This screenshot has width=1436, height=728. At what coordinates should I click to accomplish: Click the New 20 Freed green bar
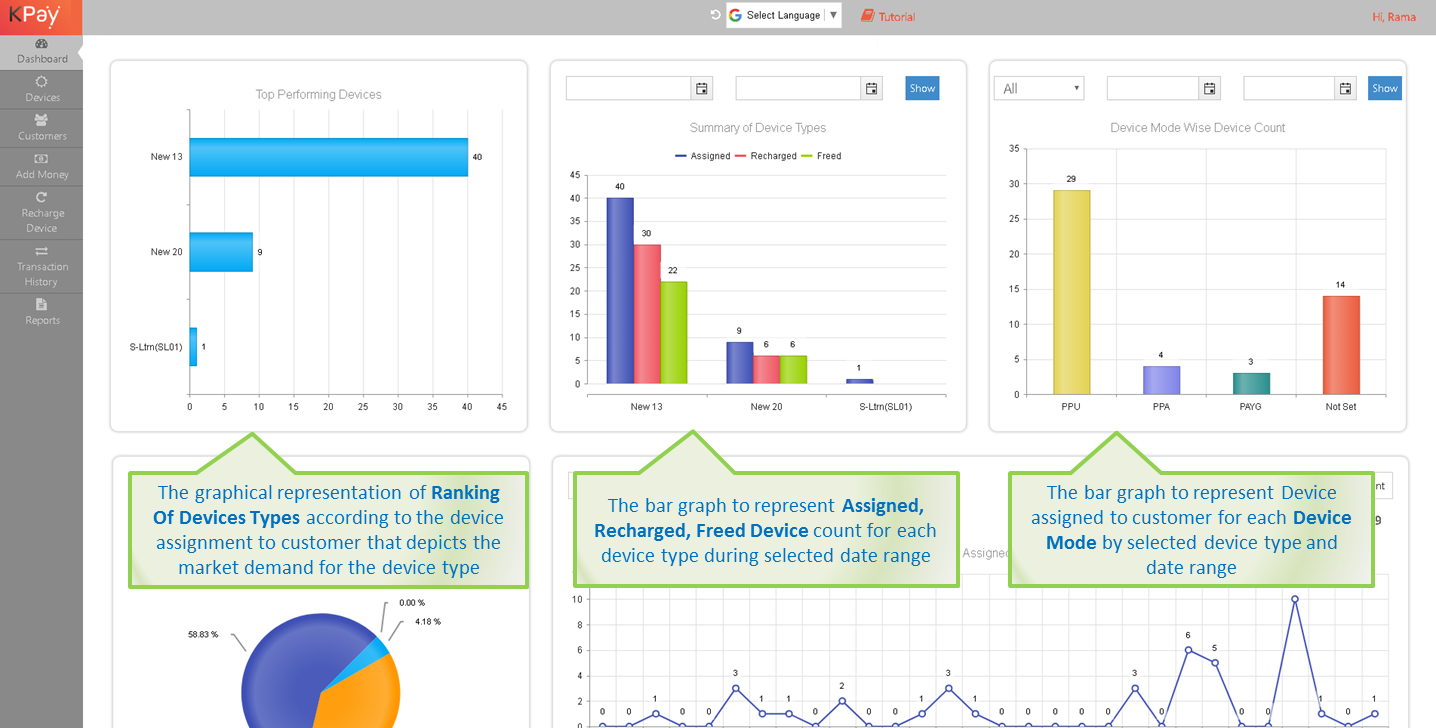click(x=793, y=369)
